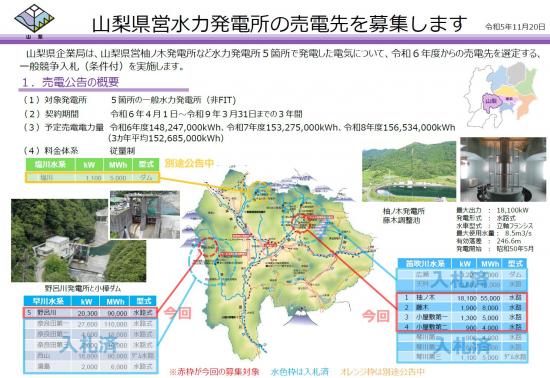
Task: Select the small dam gate photo
Action: 145,214
